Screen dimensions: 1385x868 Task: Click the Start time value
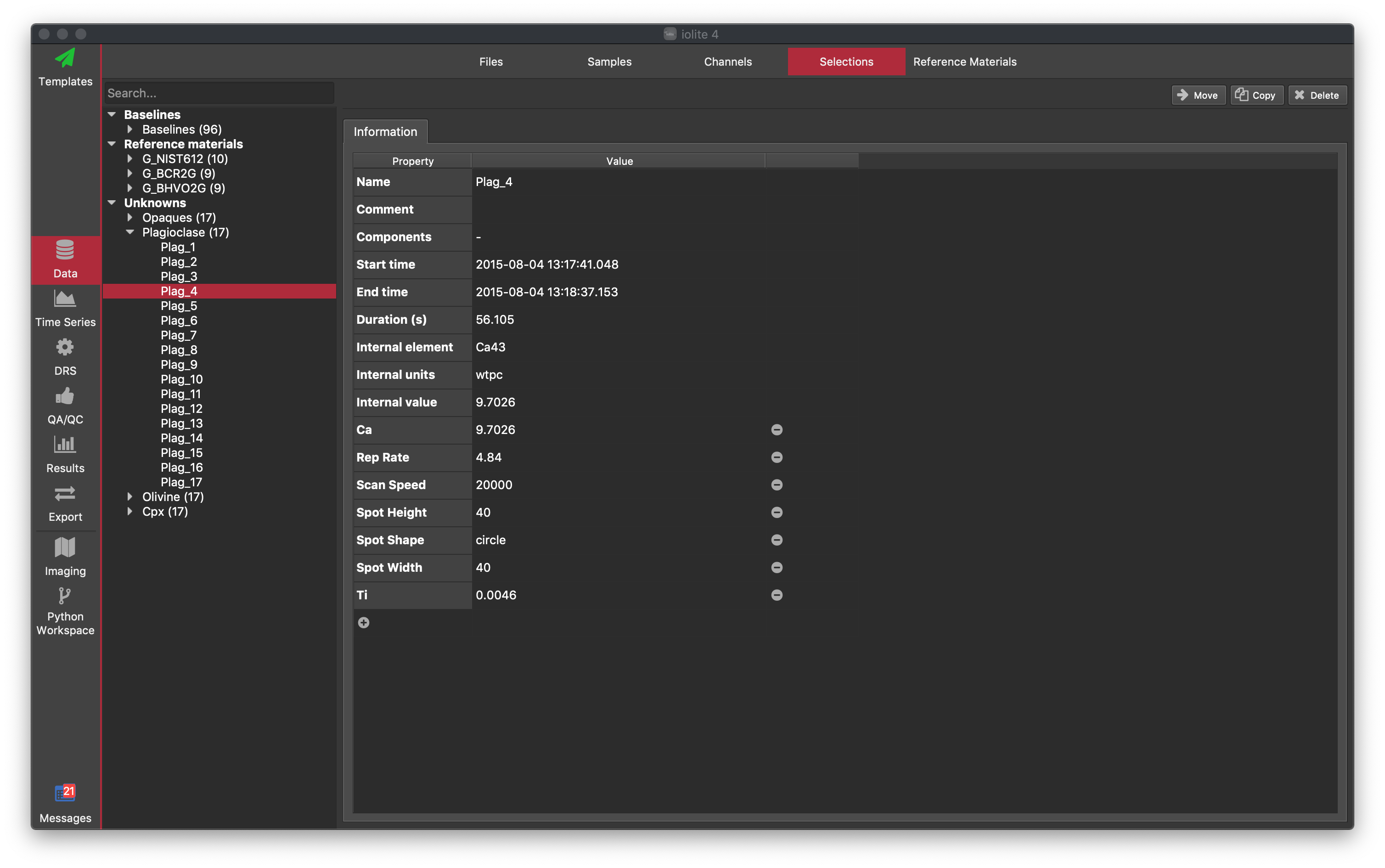(546, 265)
